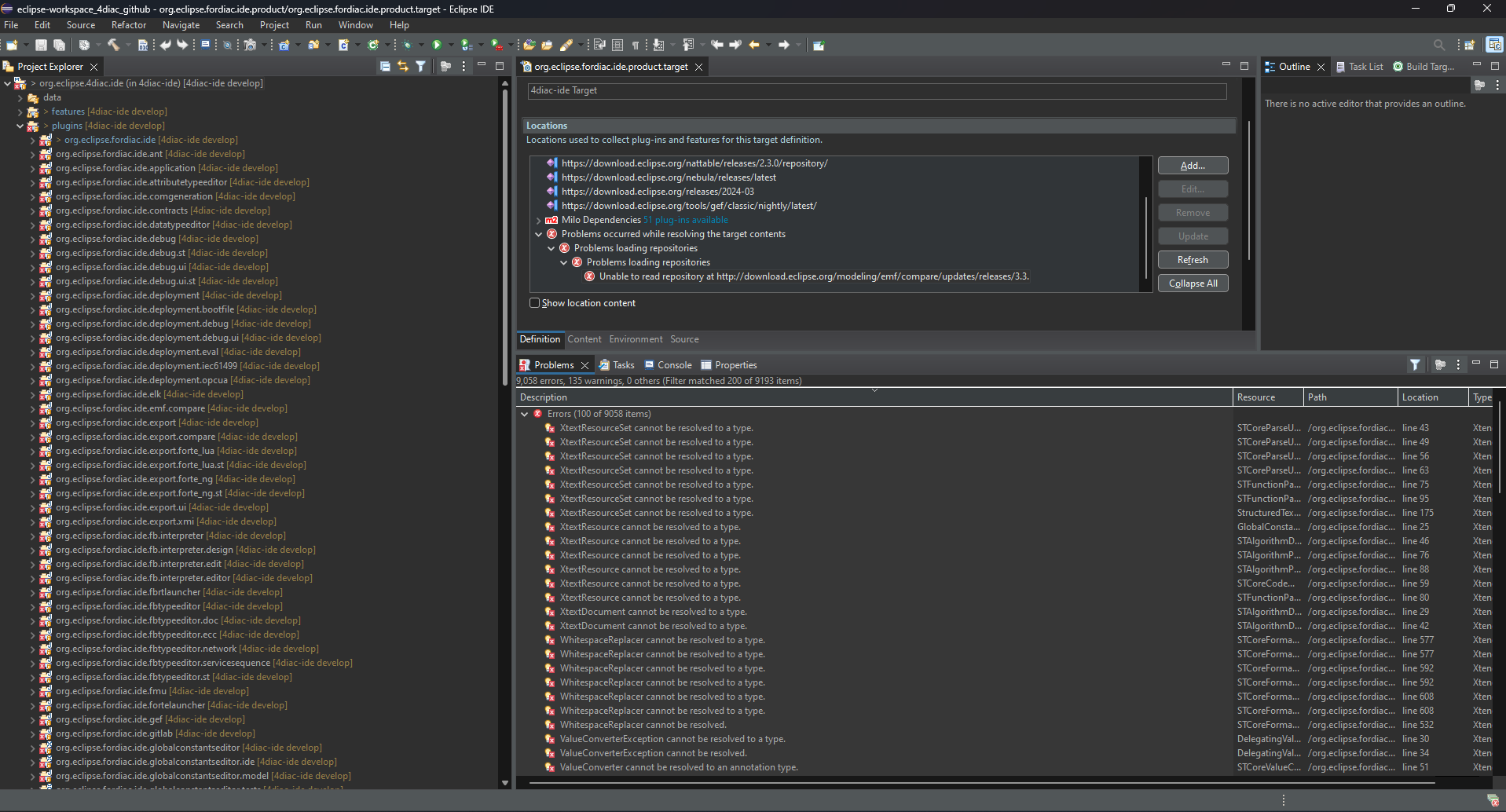Open Problems view menu three dots
The height and width of the screenshot is (812, 1506).
click(x=1458, y=364)
